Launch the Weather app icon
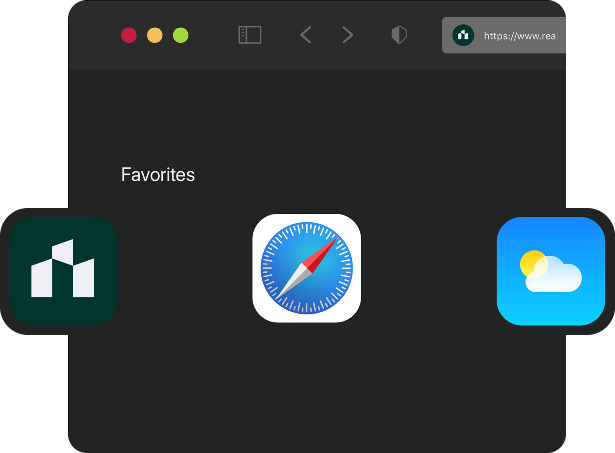The image size is (615, 453). coord(551,271)
